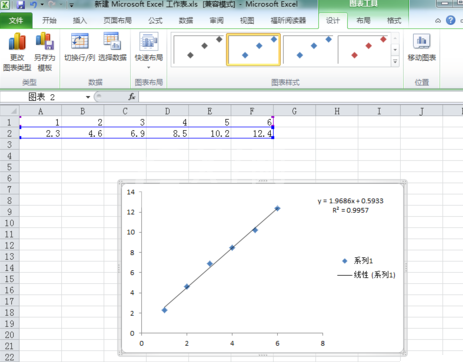Switch to Page Layout (页面布局) tab

point(117,21)
